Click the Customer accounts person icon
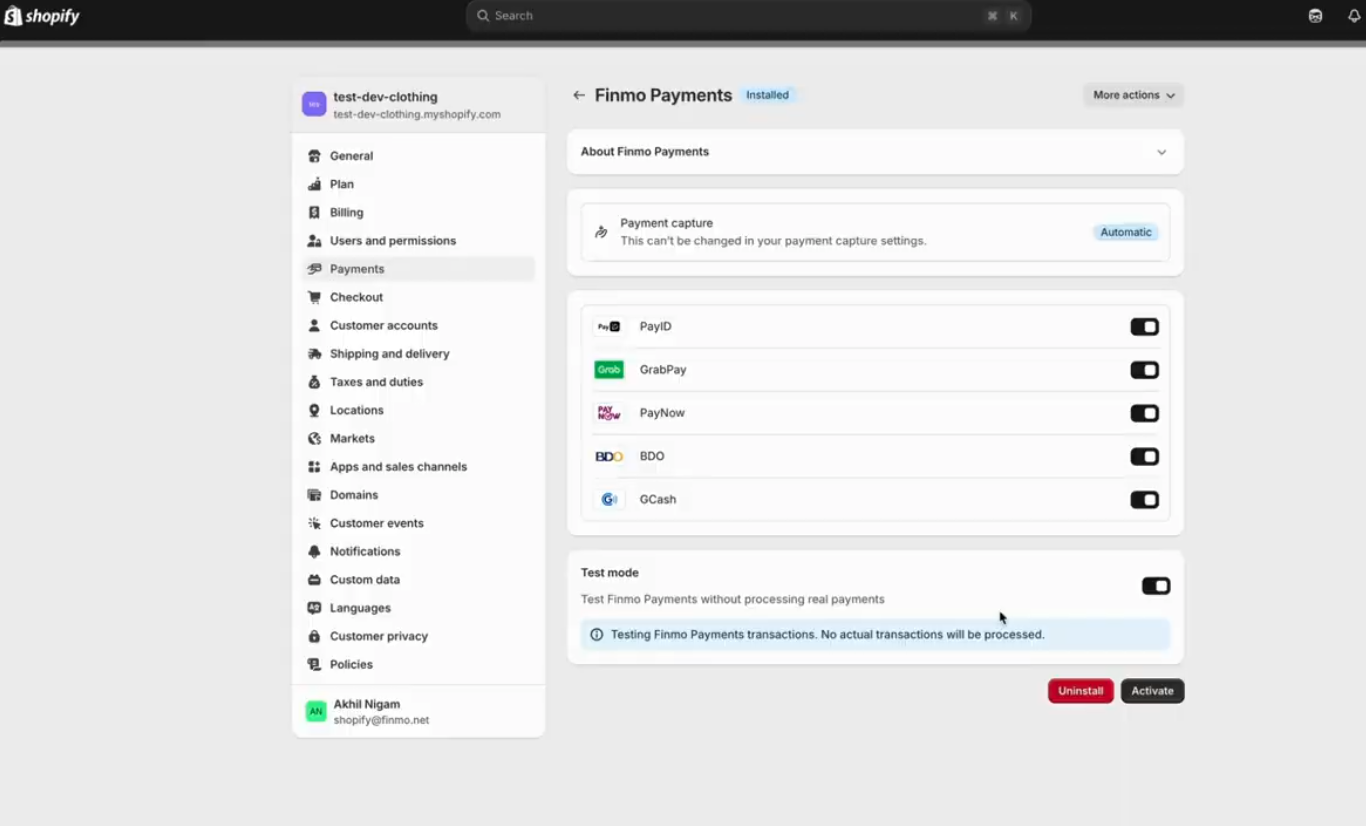Viewport: 1366px width, 826px height. (314, 325)
